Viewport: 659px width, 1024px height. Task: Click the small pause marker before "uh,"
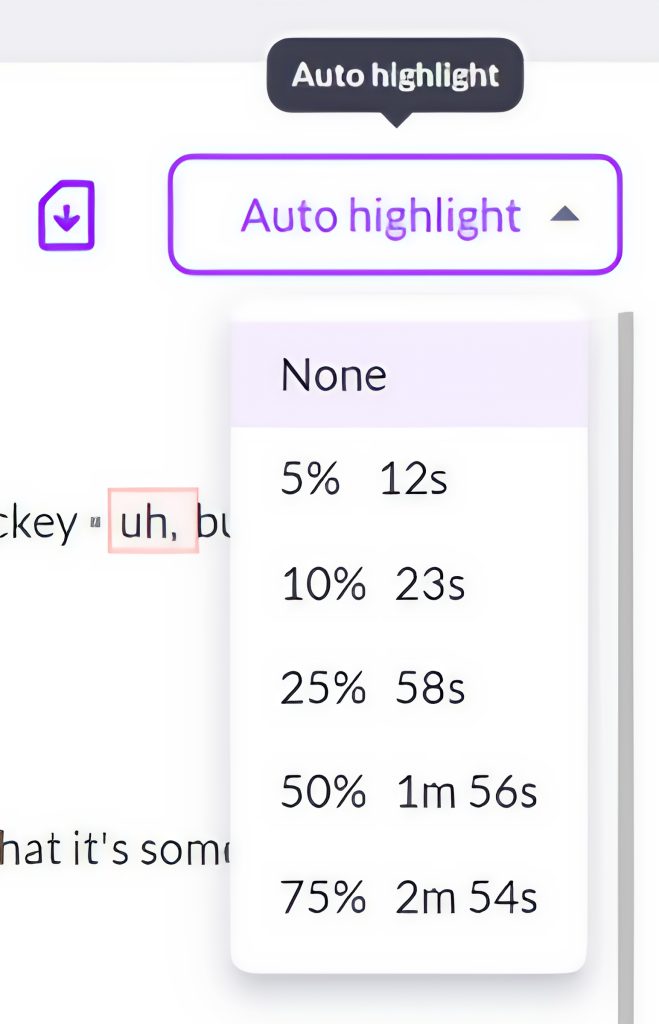[96, 522]
